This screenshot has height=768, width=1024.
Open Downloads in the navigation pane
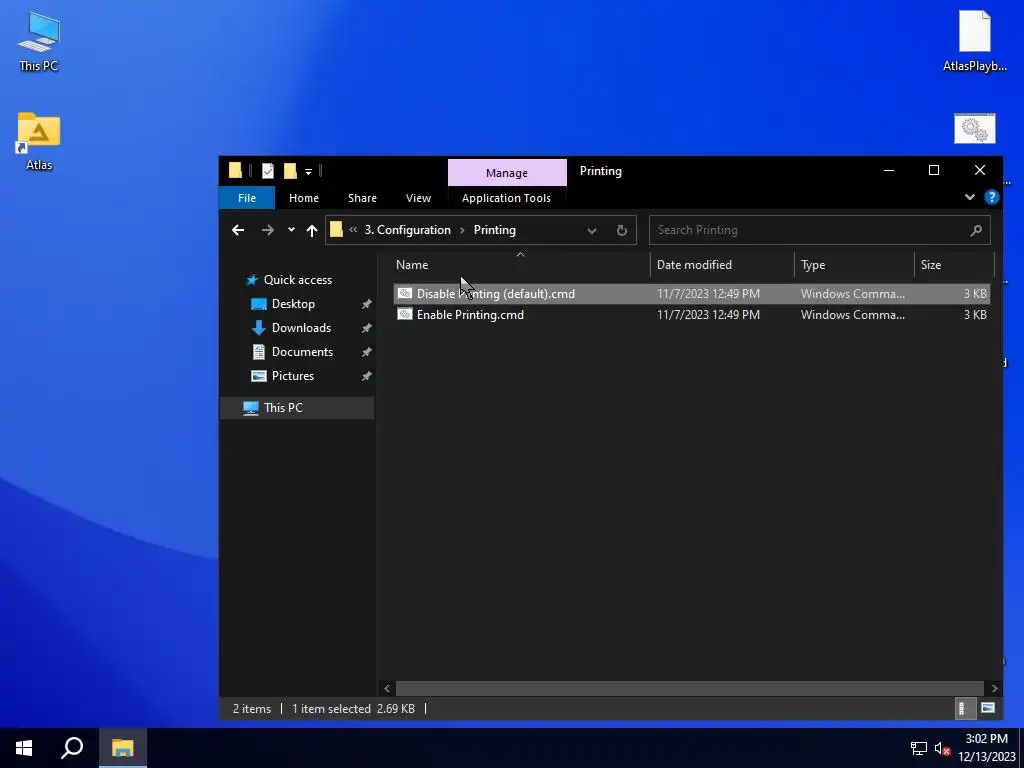tap(301, 328)
